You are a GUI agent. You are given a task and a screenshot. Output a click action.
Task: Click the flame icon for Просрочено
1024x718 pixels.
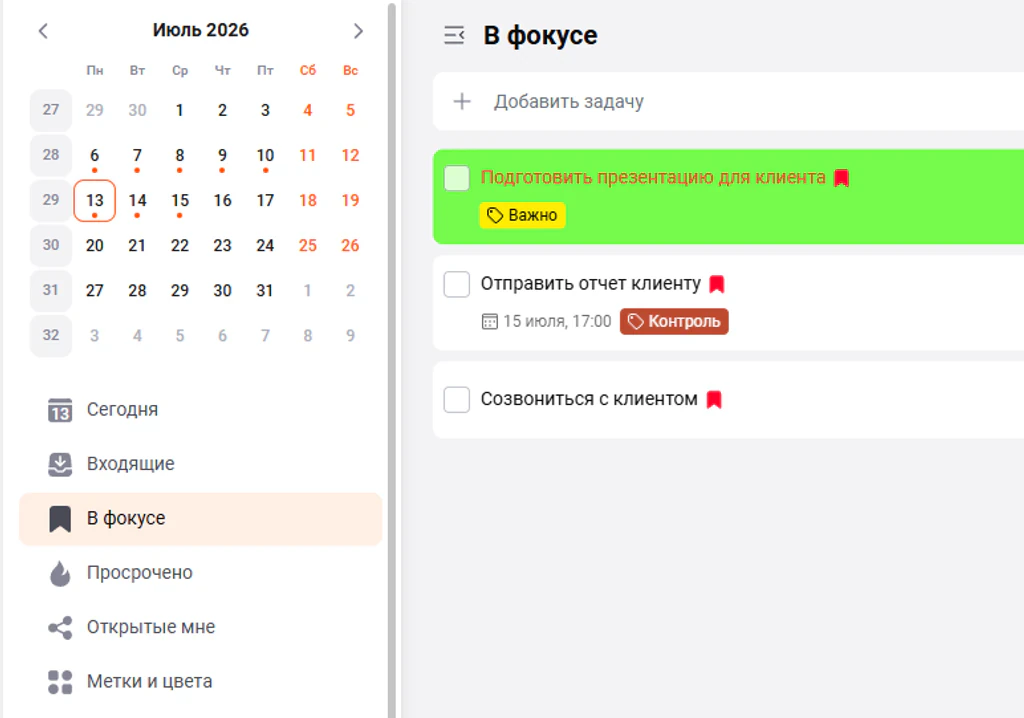pos(60,573)
